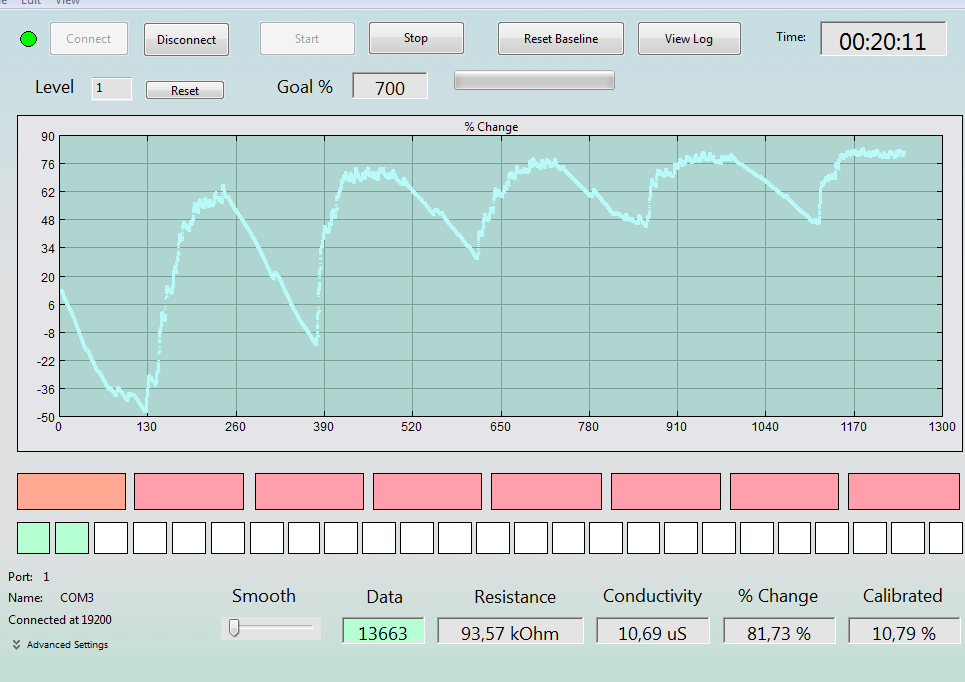Click the Start button

pyautogui.click(x=307, y=39)
